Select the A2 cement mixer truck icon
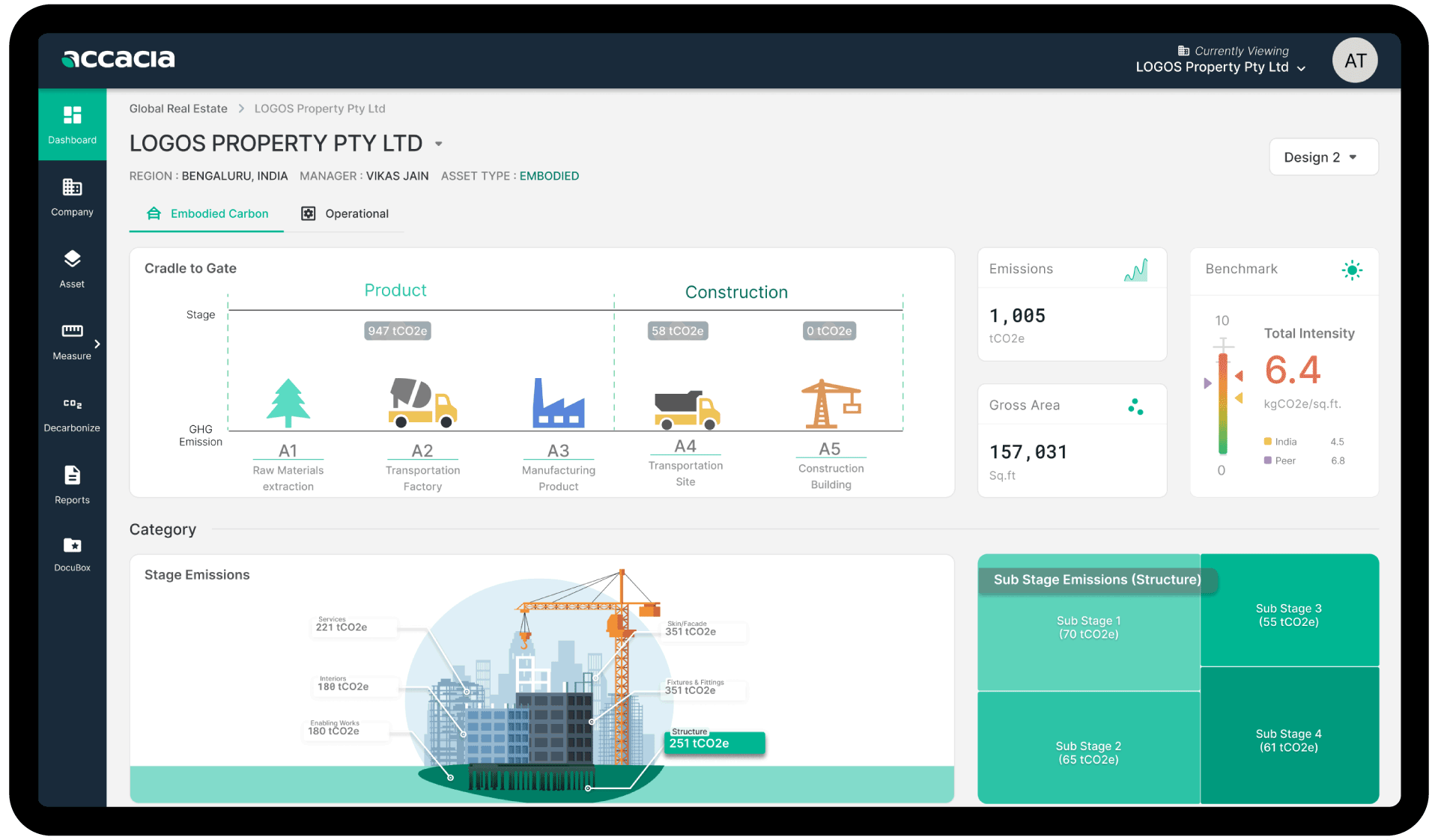This screenshot has width=1438, height=840. pyautogui.click(x=422, y=402)
